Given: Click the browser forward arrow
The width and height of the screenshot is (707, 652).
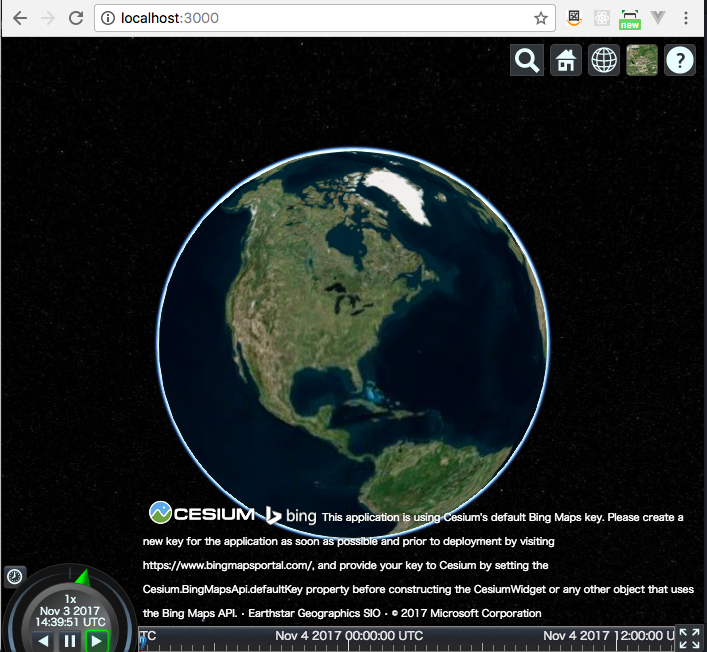Looking at the screenshot, I should coord(48,18).
